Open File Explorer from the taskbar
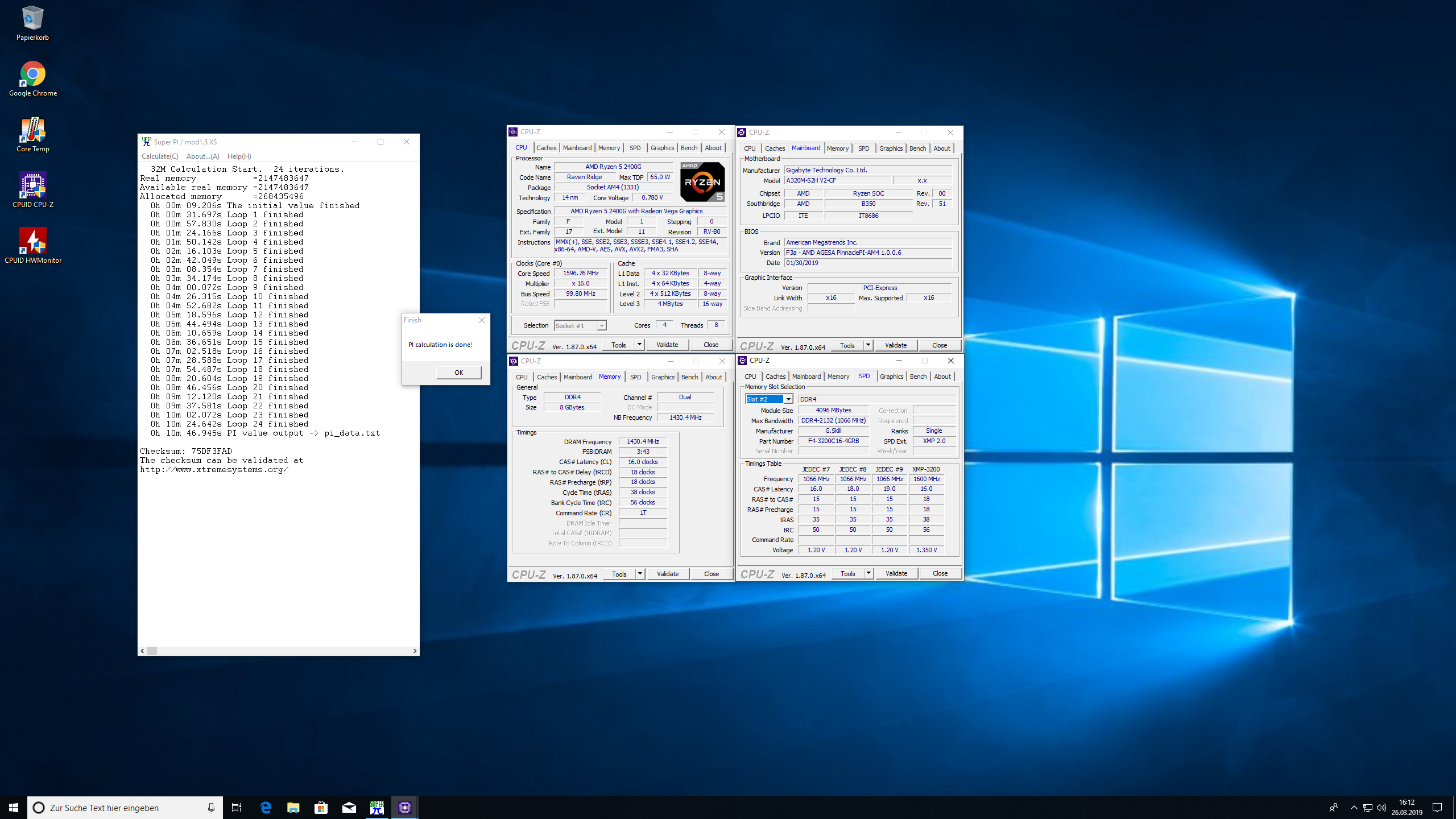The width and height of the screenshot is (1456, 819). (x=293, y=808)
